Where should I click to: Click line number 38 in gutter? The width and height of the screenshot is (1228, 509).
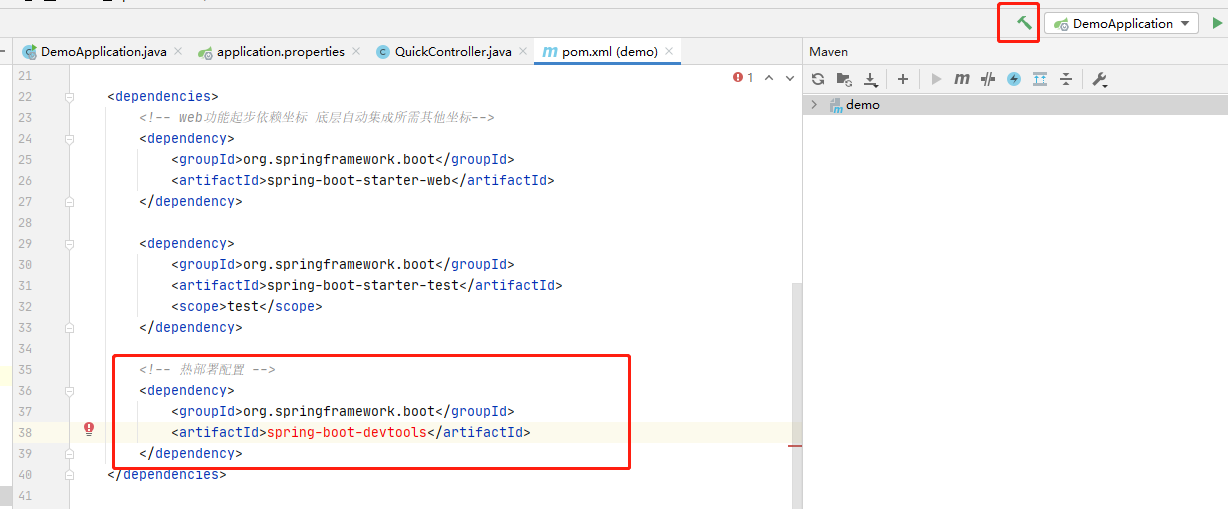(x=25, y=432)
